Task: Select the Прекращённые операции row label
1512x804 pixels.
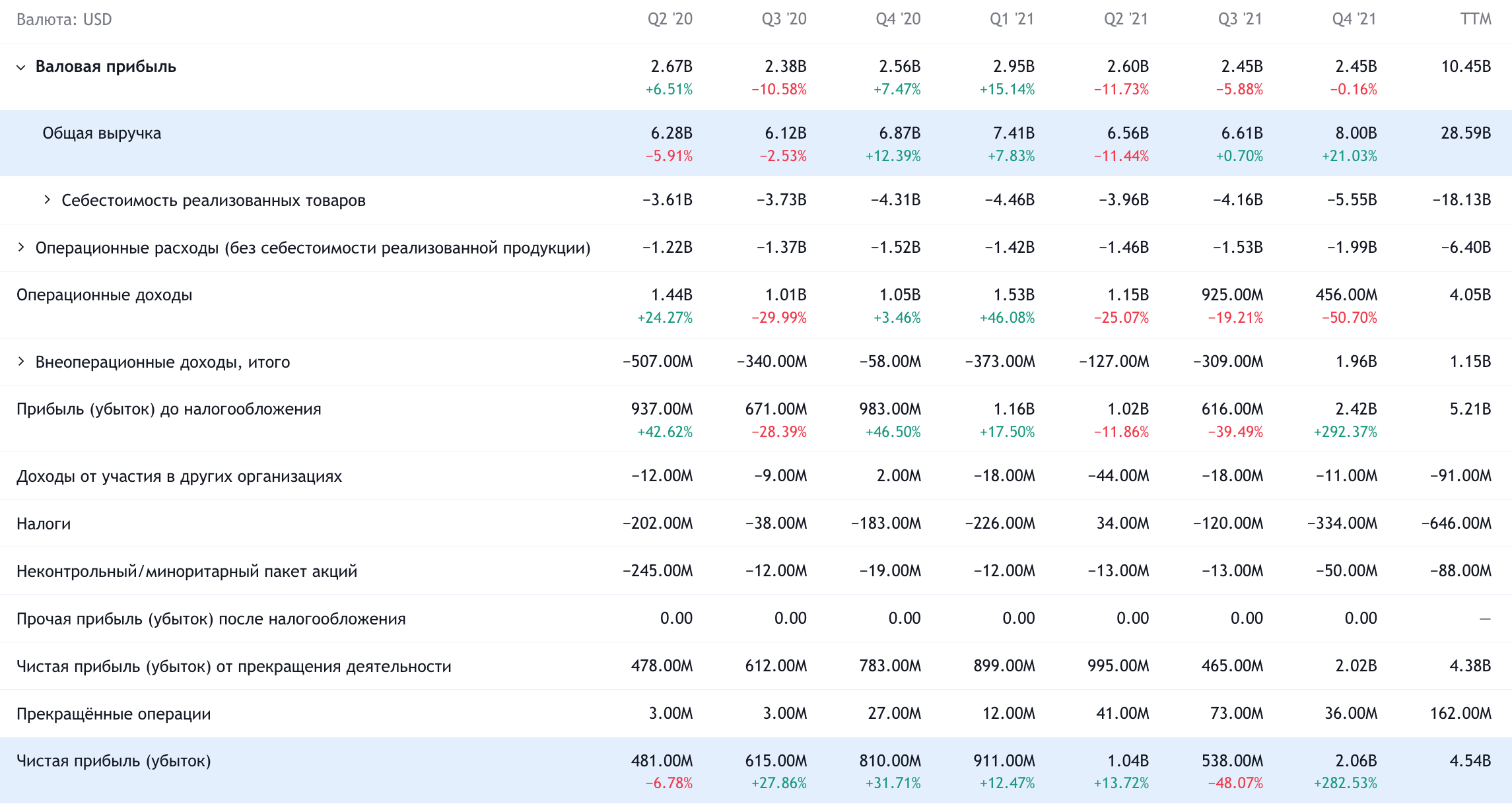Action: pyautogui.click(x=114, y=714)
